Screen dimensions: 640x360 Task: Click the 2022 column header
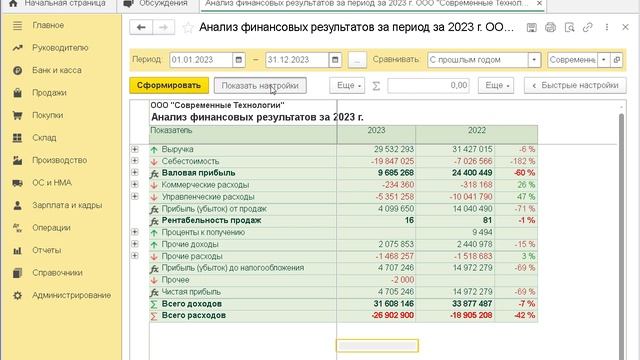(x=476, y=130)
